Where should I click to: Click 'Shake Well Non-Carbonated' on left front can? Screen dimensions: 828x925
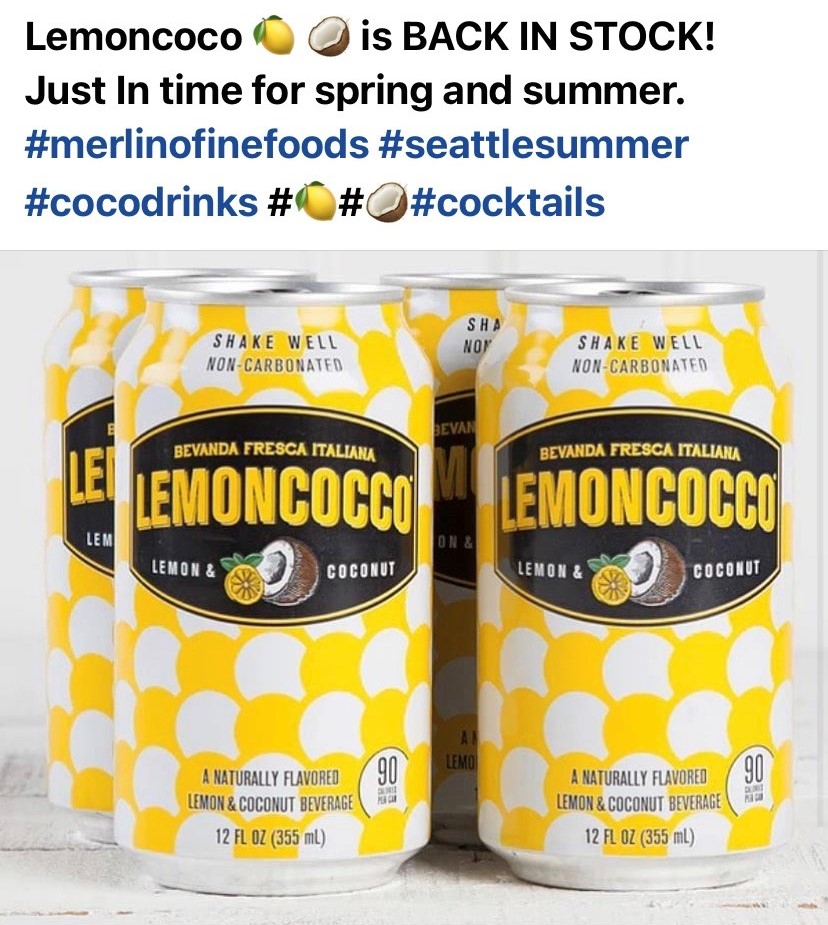click(x=274, y=353)
